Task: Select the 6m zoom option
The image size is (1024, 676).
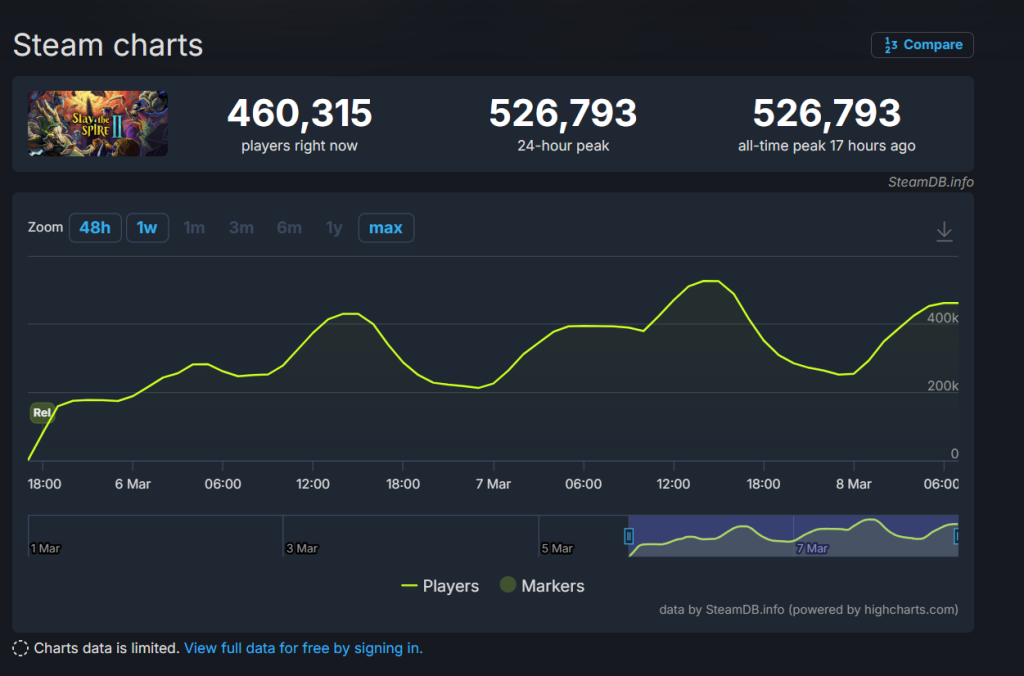Action: click(289, 228)
